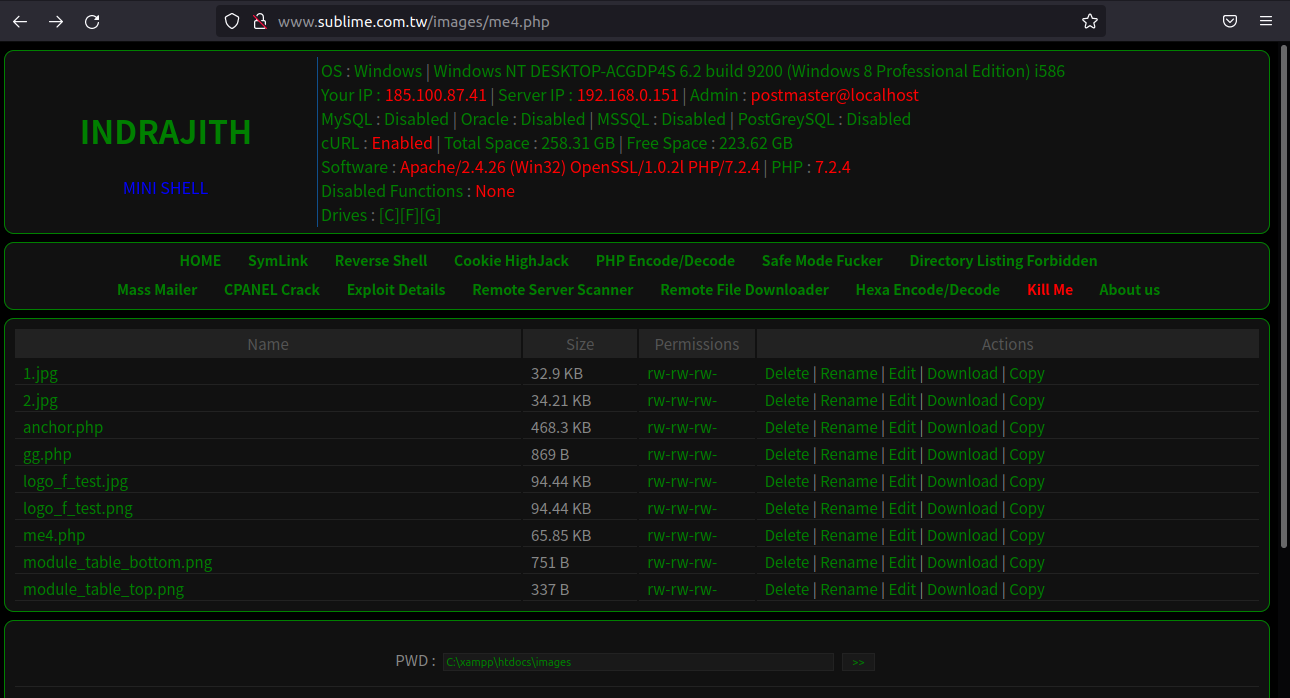Open file me4.php

click(x=54, y=536)
